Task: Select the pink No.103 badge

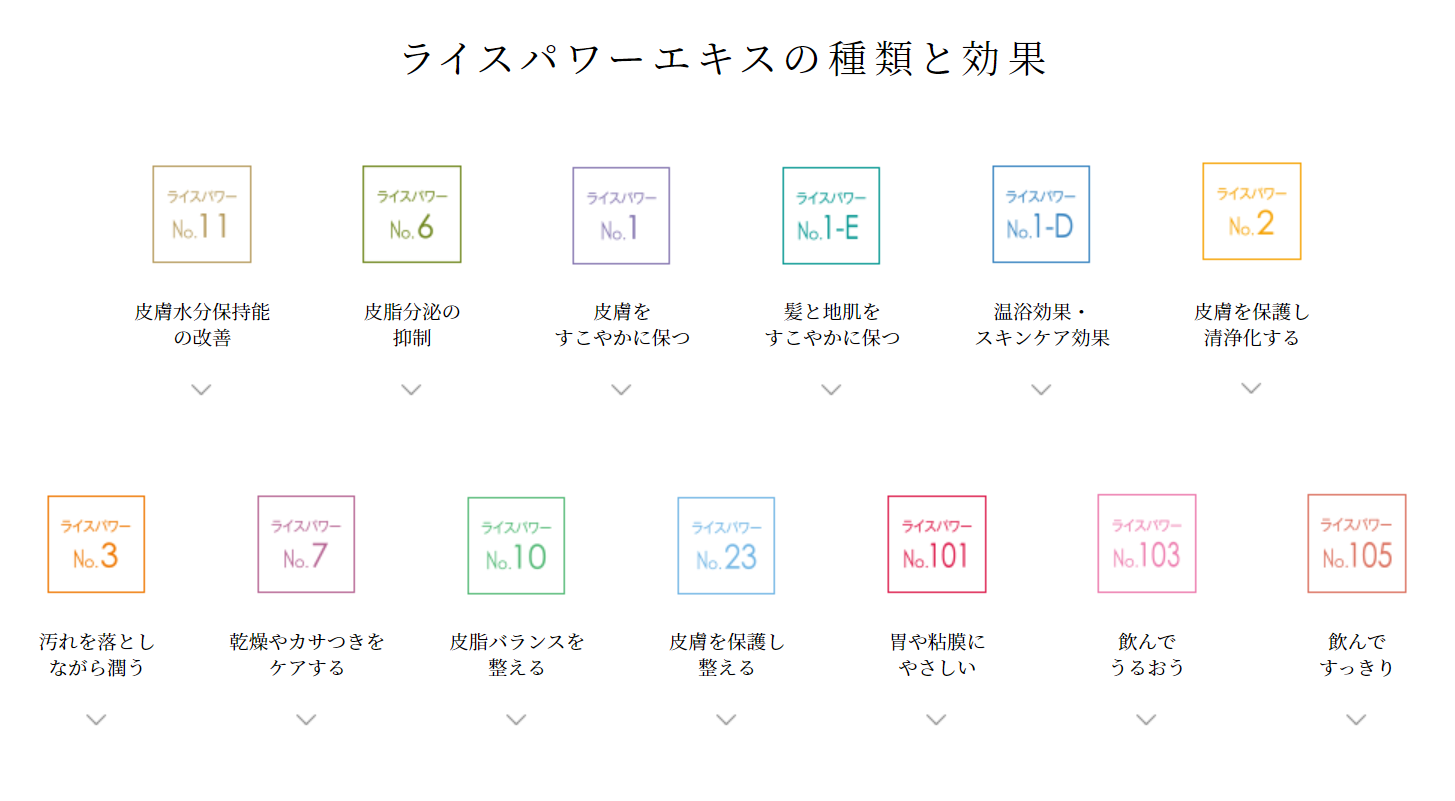Action: click(1147, 543)
